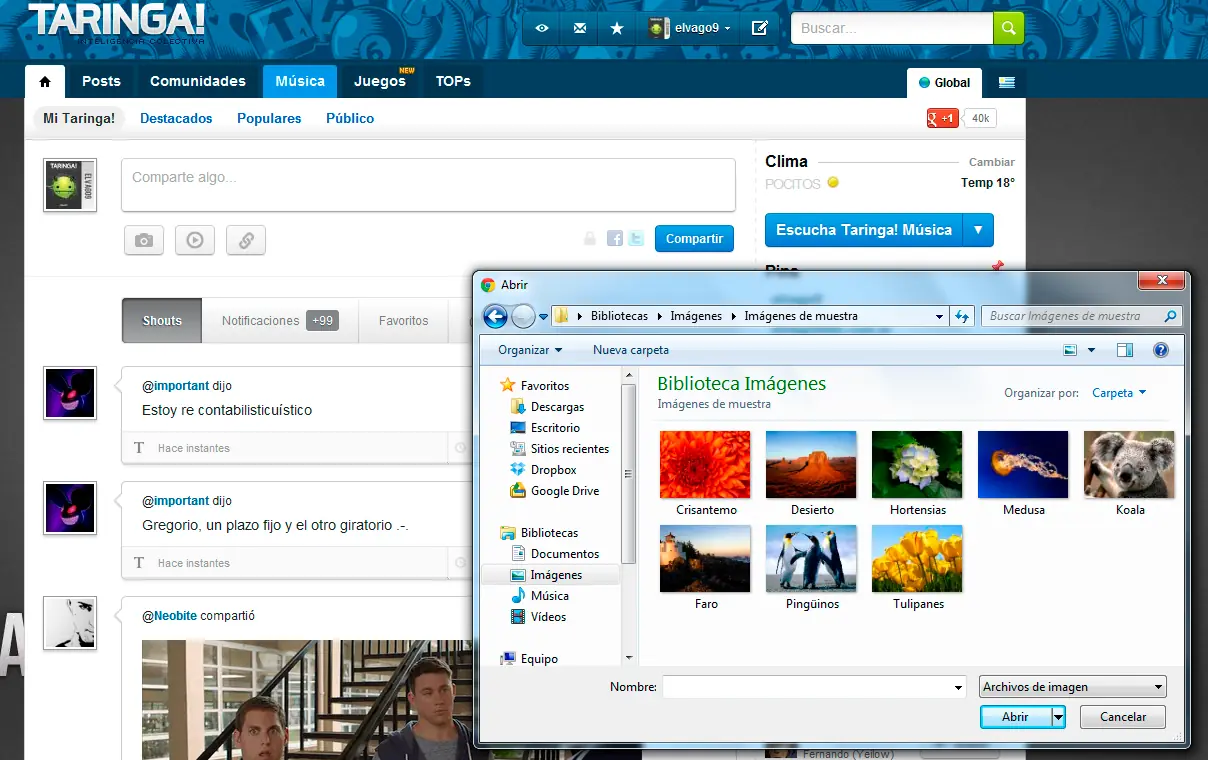1208x760 pixels.
Task: Open recent locations dropdown arrow in dialog
Action: (x=544, y=317)
